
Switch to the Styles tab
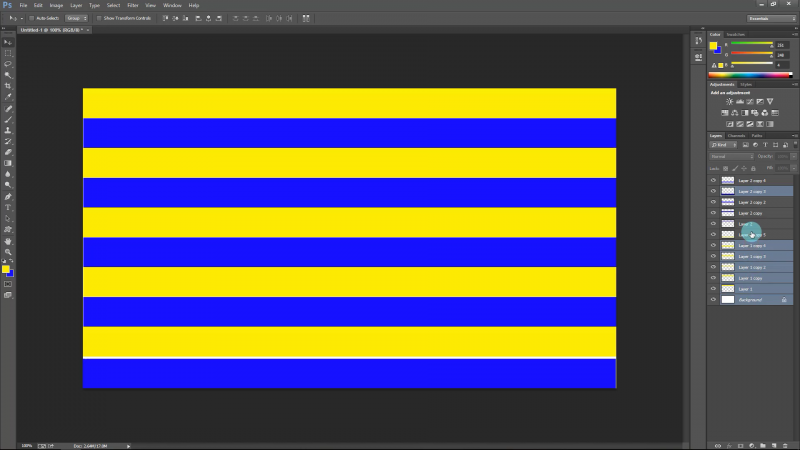coord(746,85)
